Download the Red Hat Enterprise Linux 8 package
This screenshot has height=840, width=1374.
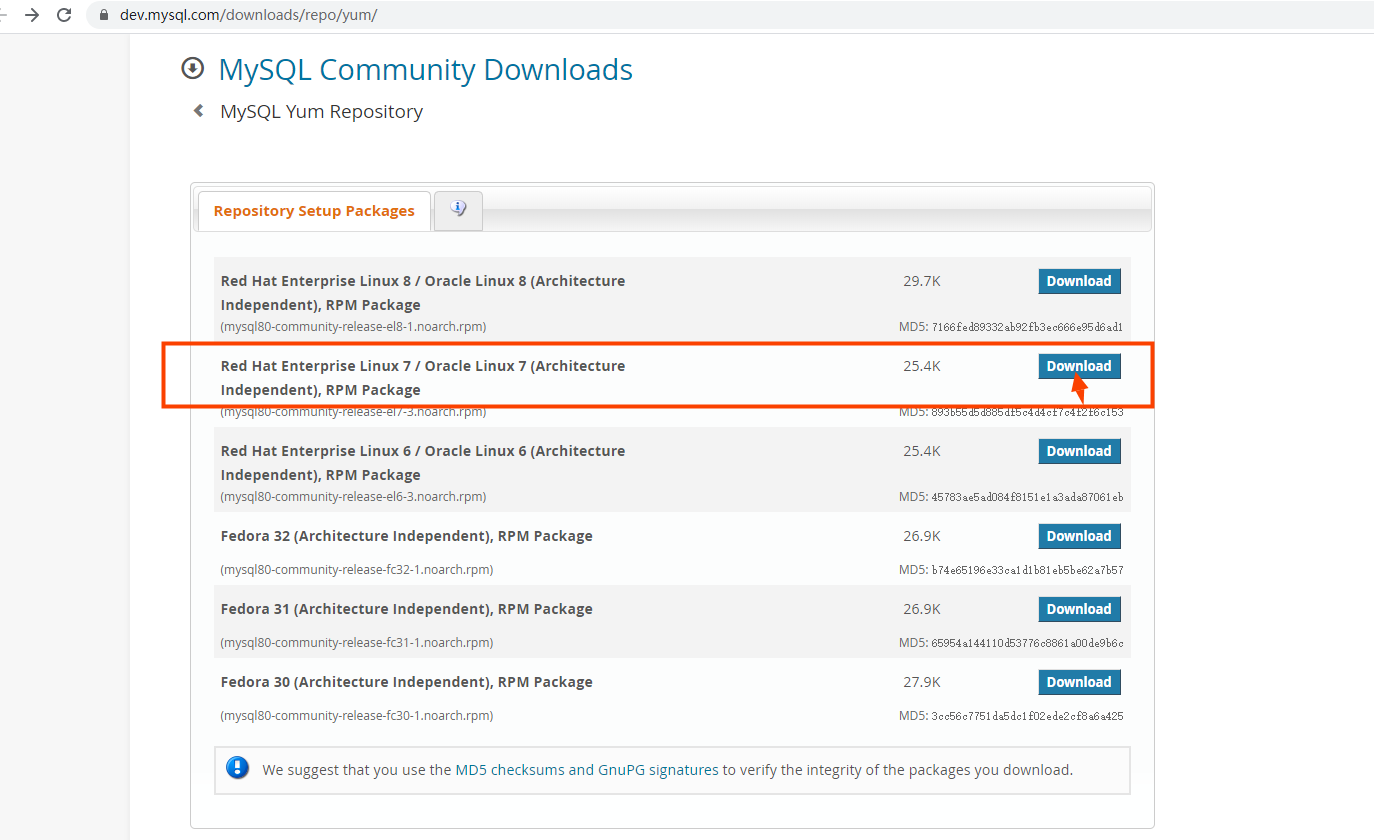coord(1079,281)
